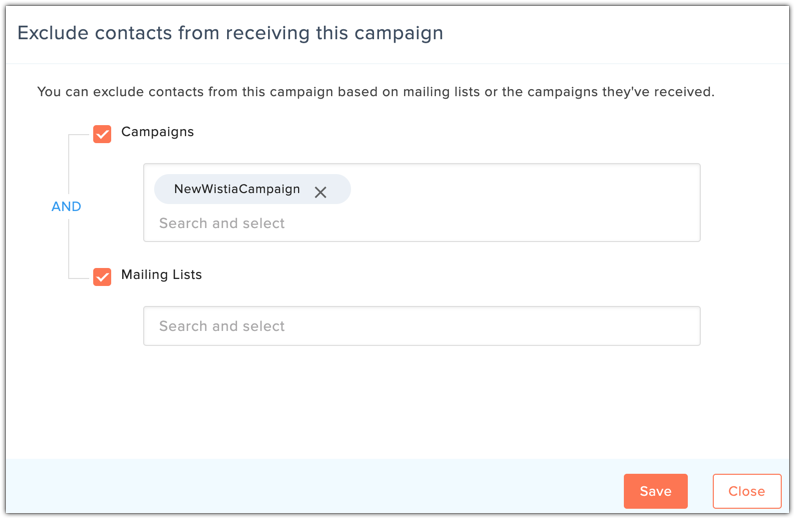Remove the NewWistiaCampaign chip with its X icon
The image size is (795, 519).
tap(320, 192)
